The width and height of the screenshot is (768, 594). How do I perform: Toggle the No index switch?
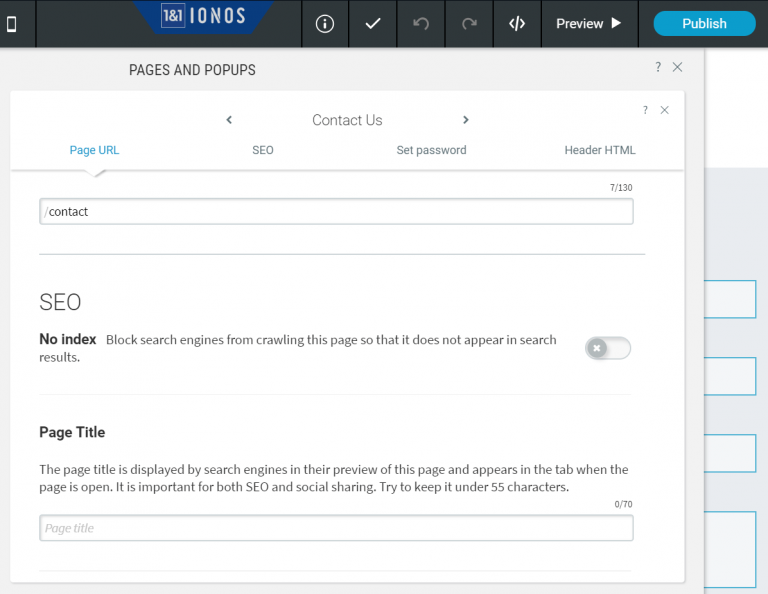pyautogui.click(x=608, y=348)
